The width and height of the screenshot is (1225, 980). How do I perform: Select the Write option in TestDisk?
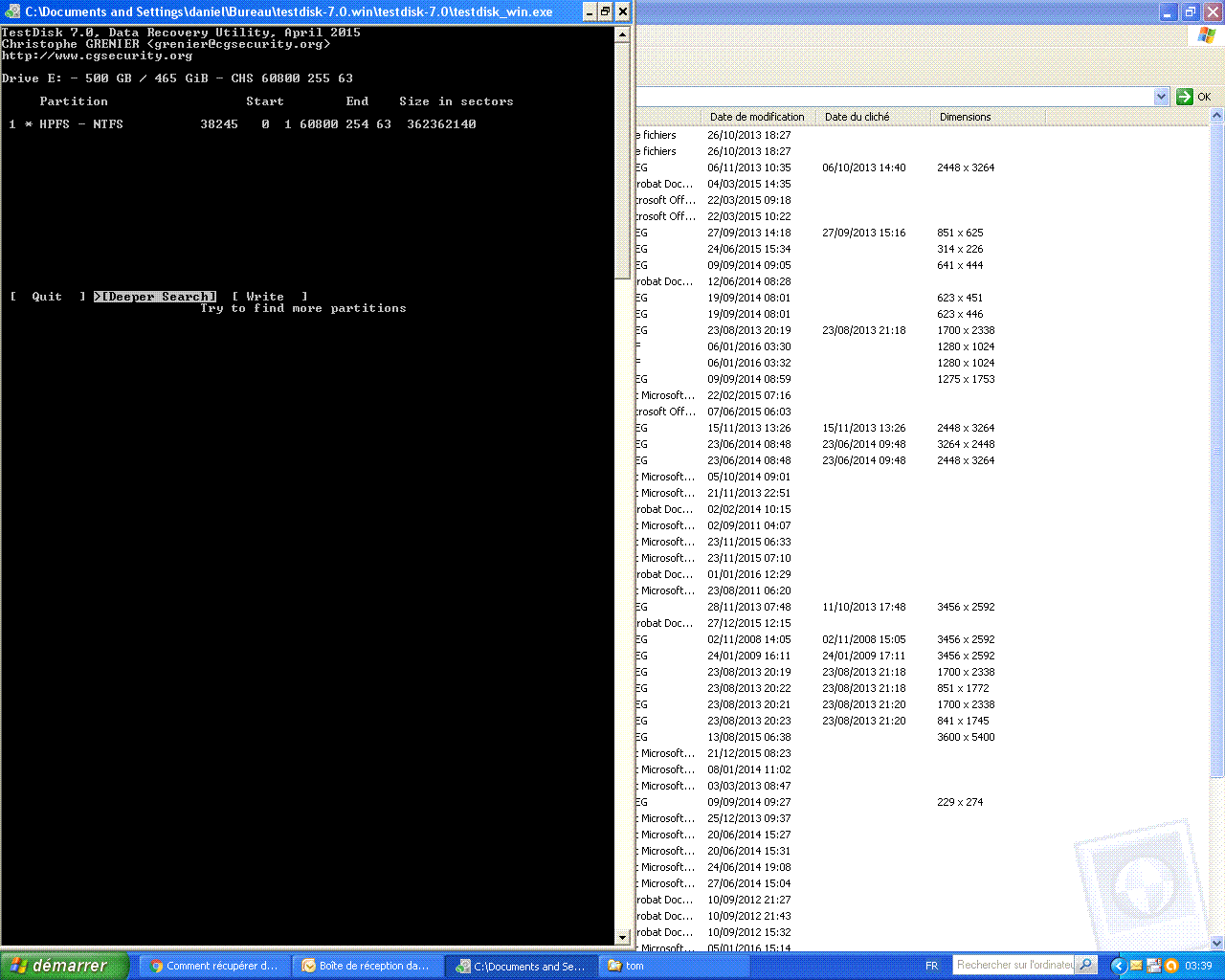pos(270,297)
